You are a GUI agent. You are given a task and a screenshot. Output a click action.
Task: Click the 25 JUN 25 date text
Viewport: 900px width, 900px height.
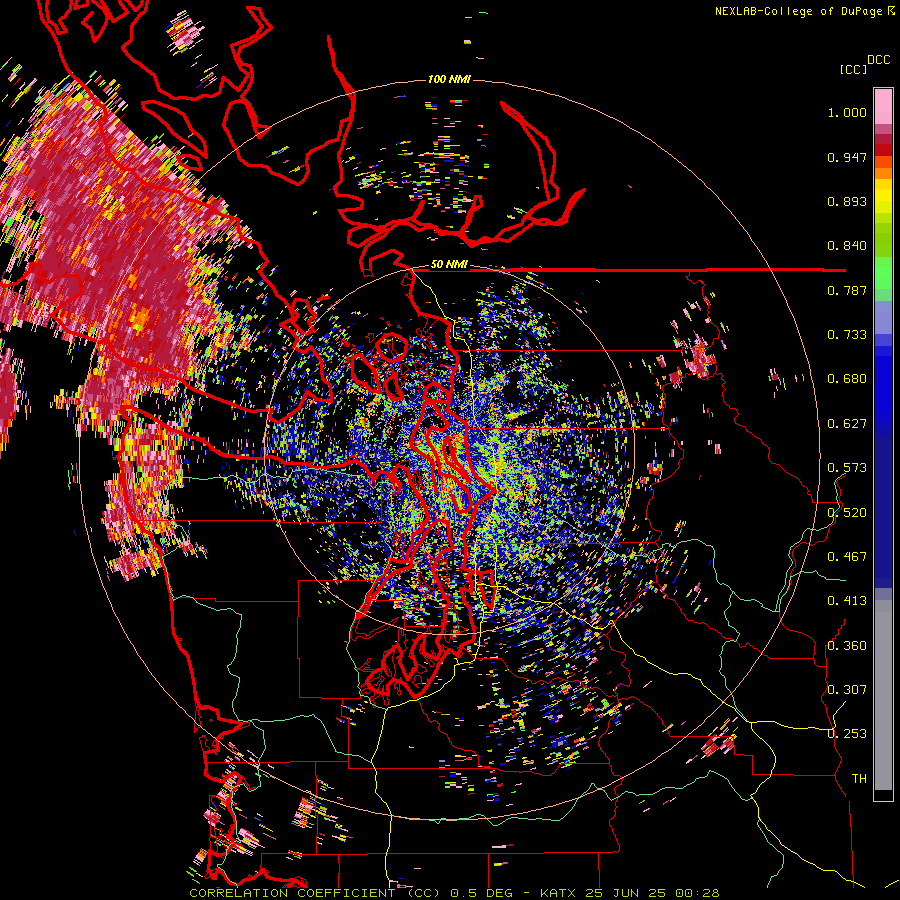pos(624,893)
